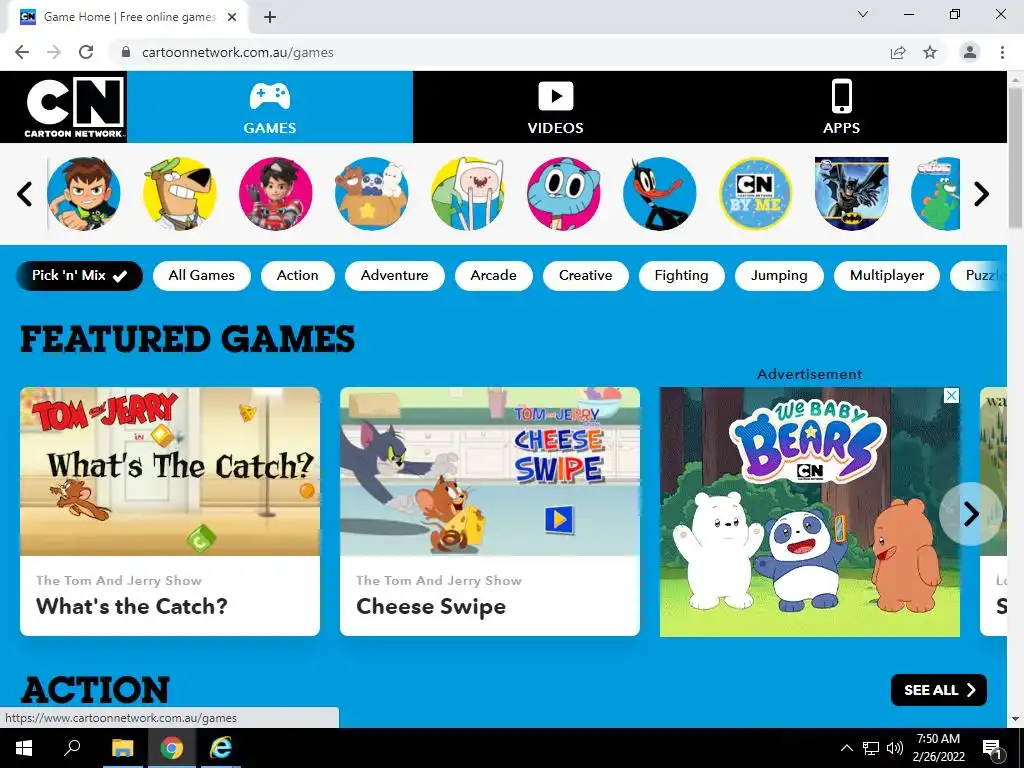Filter games by Fighting
This screenshot has width=1024, height=768.
tap(682, 276)
